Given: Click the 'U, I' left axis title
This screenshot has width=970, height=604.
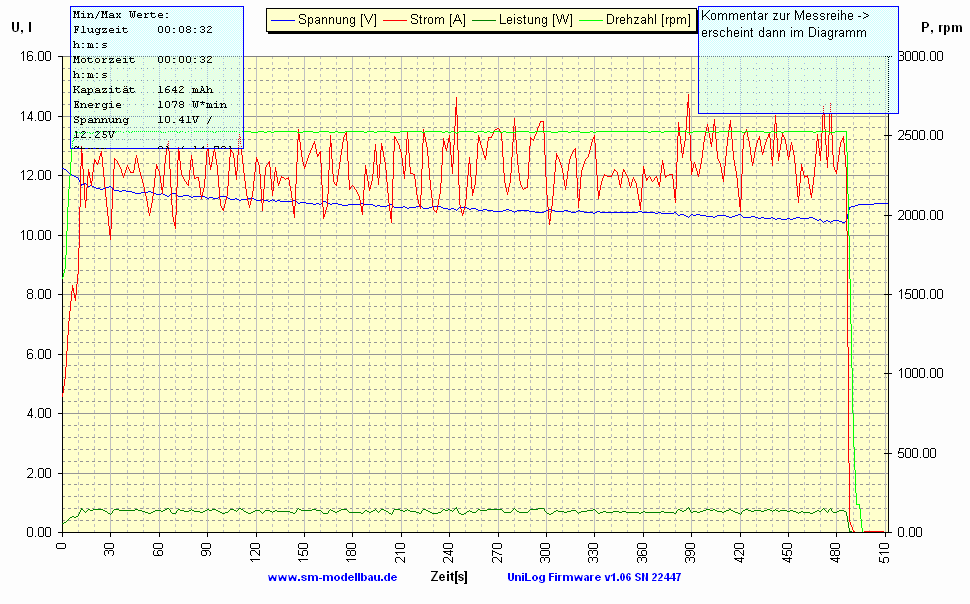Looking at the screenshot, I should 24,27.
